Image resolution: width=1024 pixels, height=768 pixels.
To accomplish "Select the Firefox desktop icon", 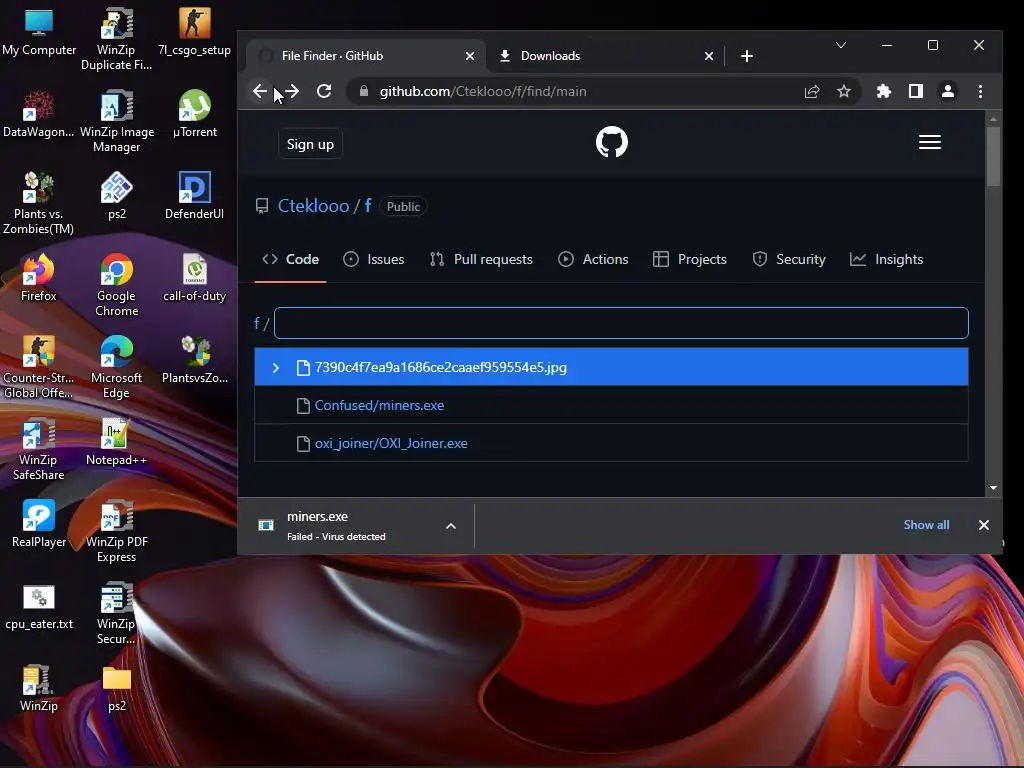I will 39,278.
